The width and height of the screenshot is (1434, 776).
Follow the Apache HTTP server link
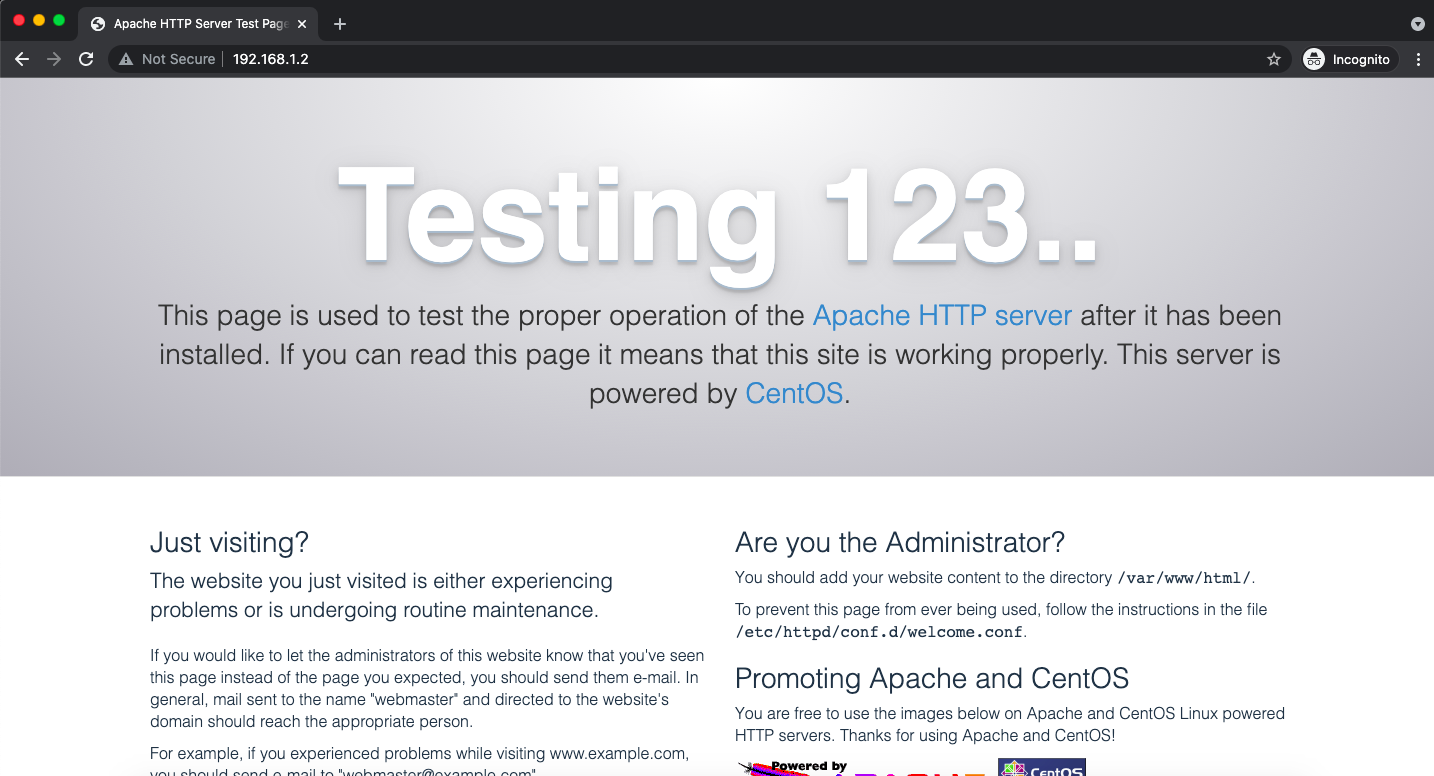(x=942, y=316)
